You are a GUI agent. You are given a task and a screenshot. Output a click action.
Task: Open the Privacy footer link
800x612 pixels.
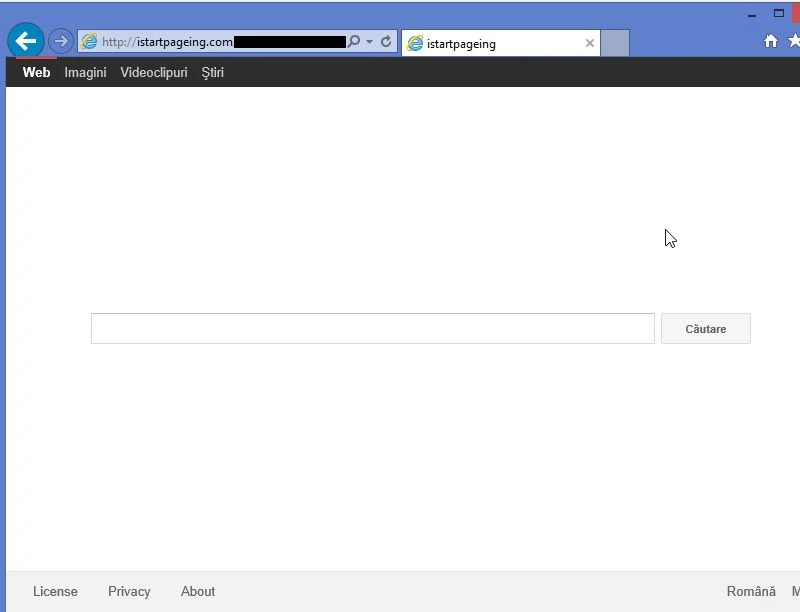point(129,592)
